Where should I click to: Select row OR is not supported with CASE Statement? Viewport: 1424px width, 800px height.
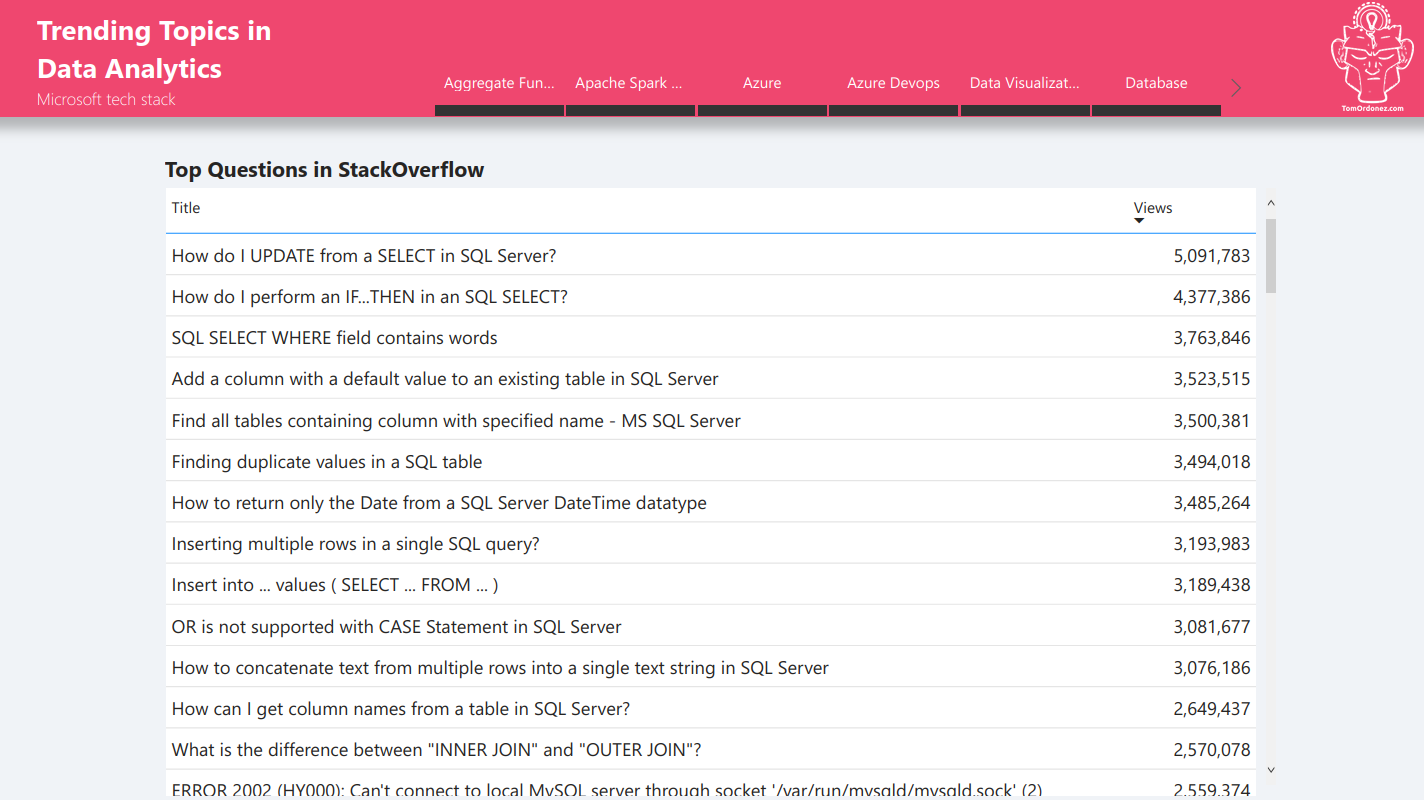click(x=711, y=626)
